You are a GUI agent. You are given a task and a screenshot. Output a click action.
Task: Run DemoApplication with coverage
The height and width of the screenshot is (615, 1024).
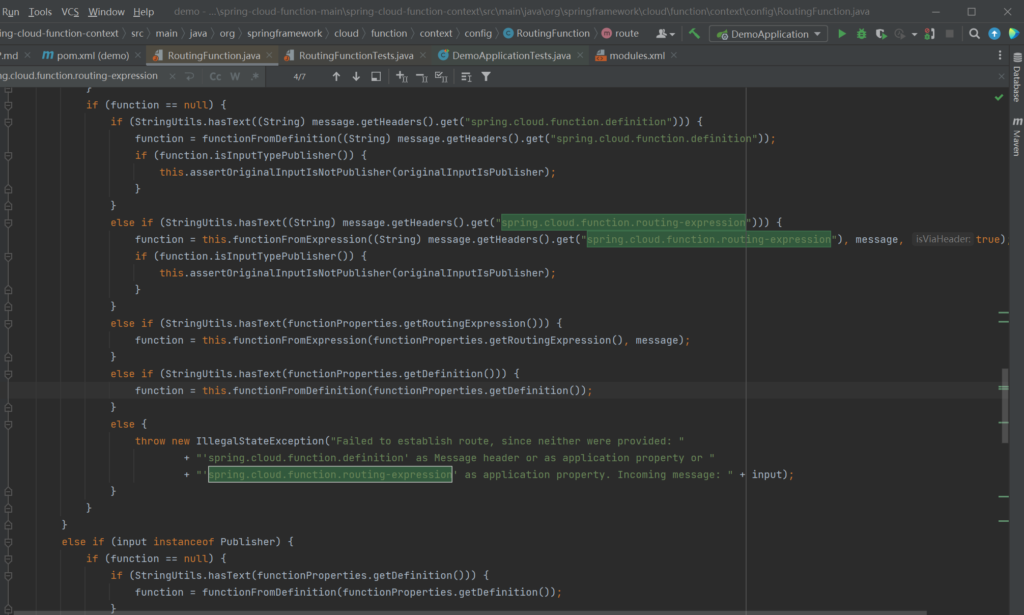[881, 34]
